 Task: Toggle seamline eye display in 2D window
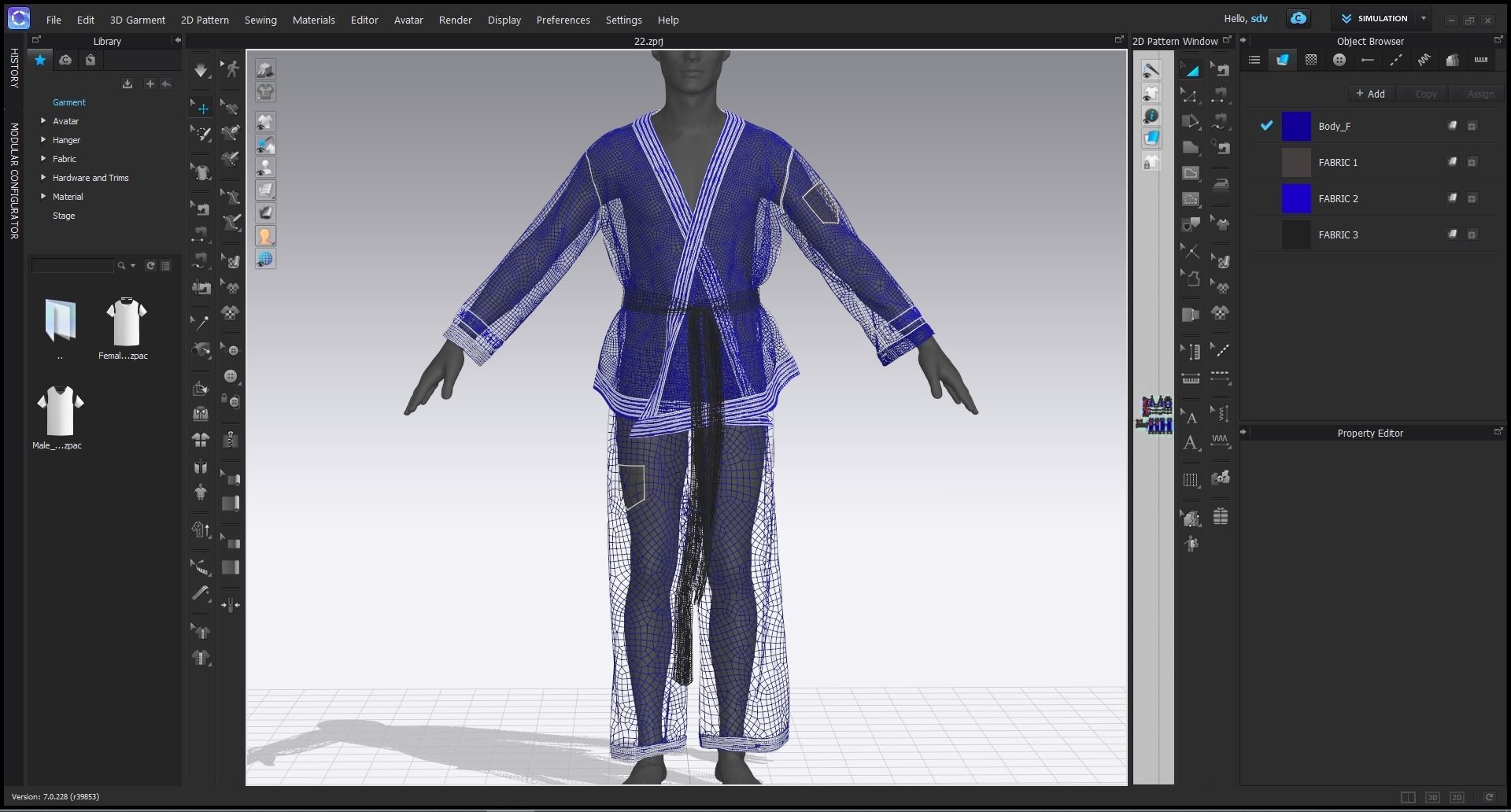click(1151, 70)
